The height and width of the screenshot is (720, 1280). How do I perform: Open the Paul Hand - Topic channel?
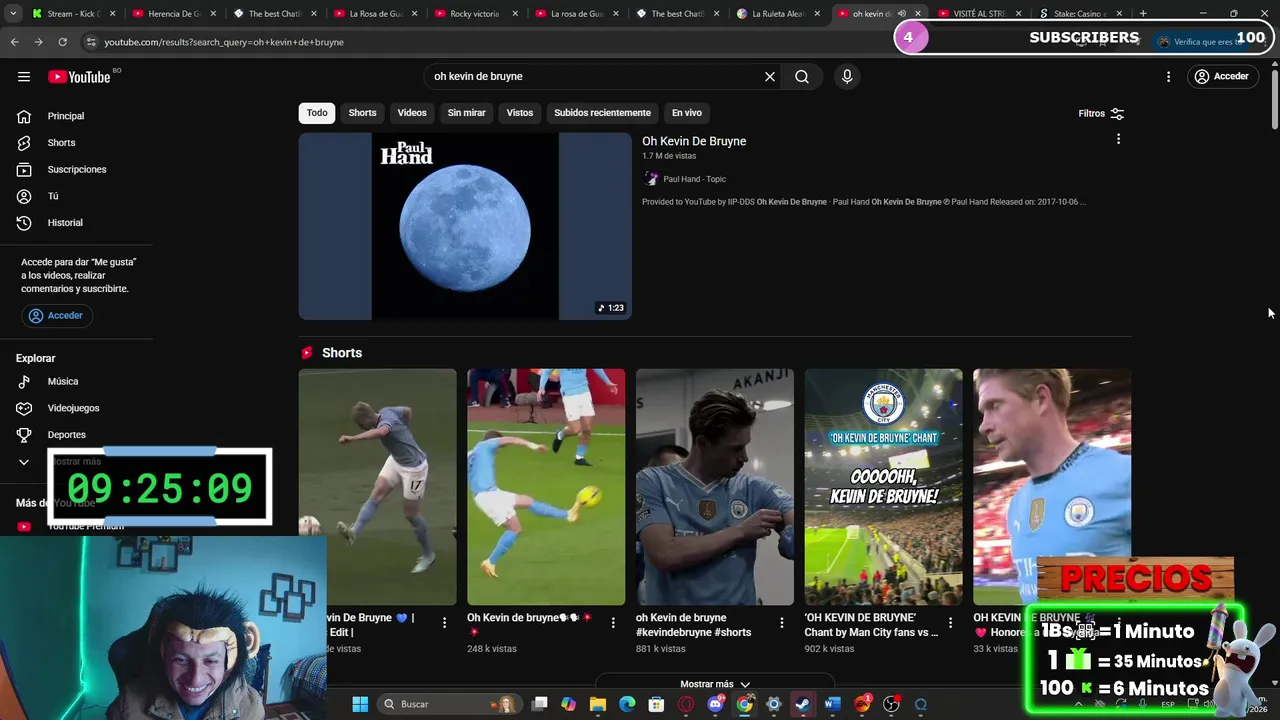694,179
